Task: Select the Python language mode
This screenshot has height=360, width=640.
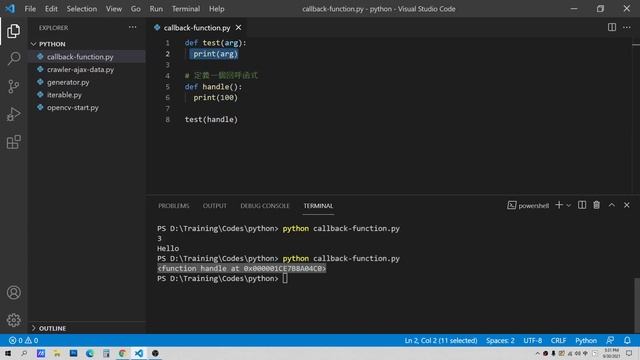Action: [x=586, y=340]
